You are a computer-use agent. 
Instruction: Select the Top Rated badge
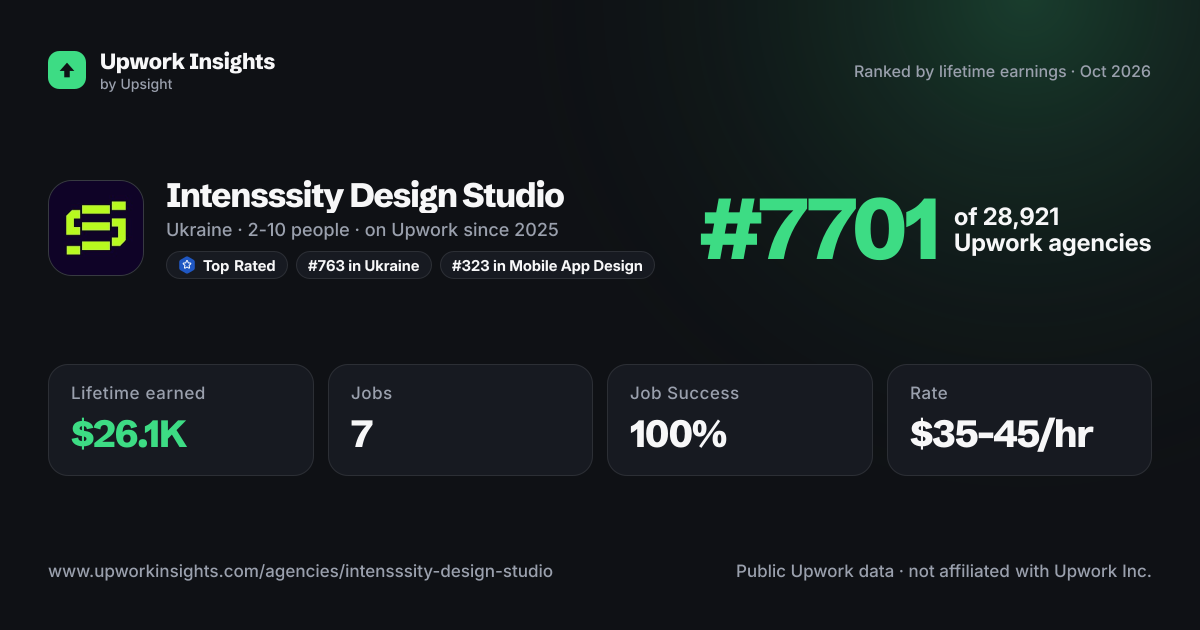(227, 266)
